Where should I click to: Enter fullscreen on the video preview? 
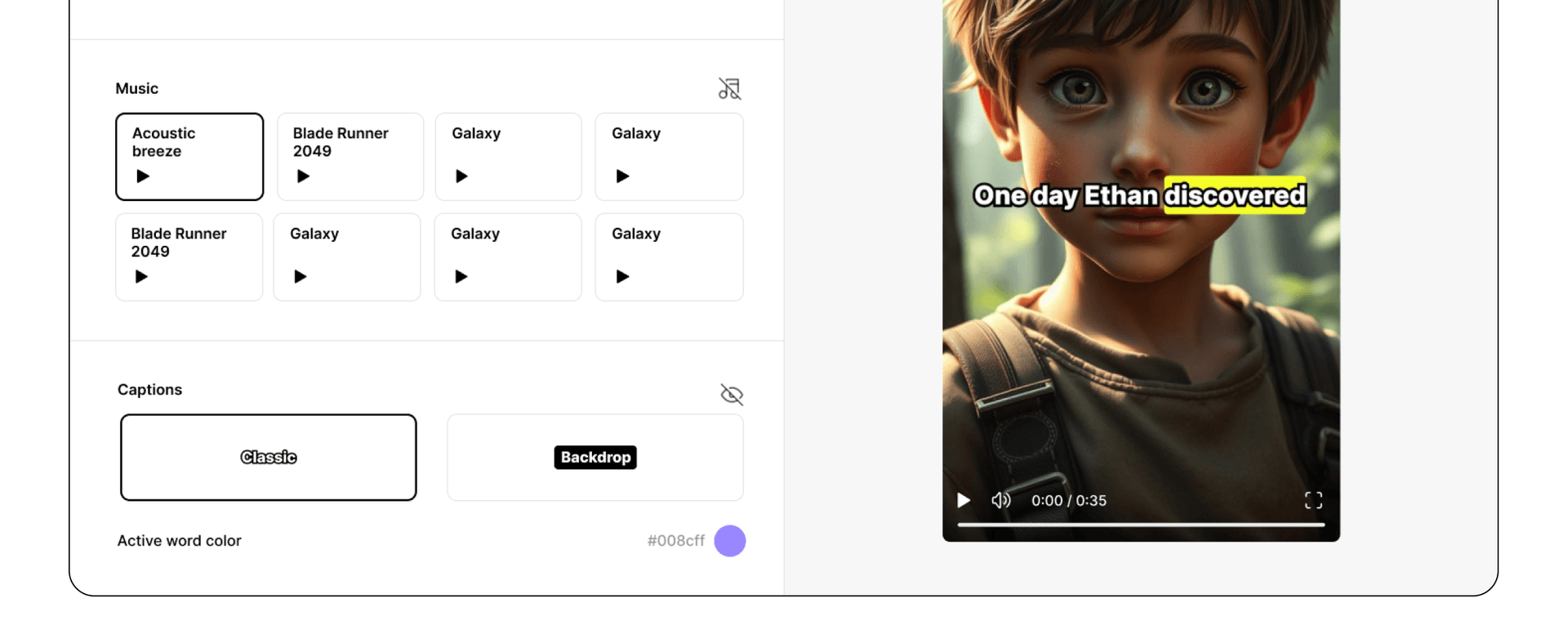1313,500
